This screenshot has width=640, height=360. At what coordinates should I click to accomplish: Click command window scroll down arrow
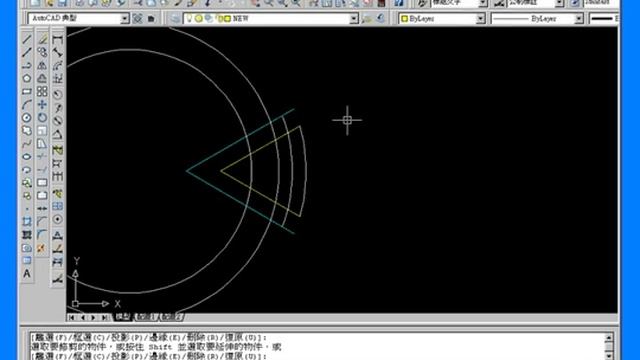tap(608, 356)
